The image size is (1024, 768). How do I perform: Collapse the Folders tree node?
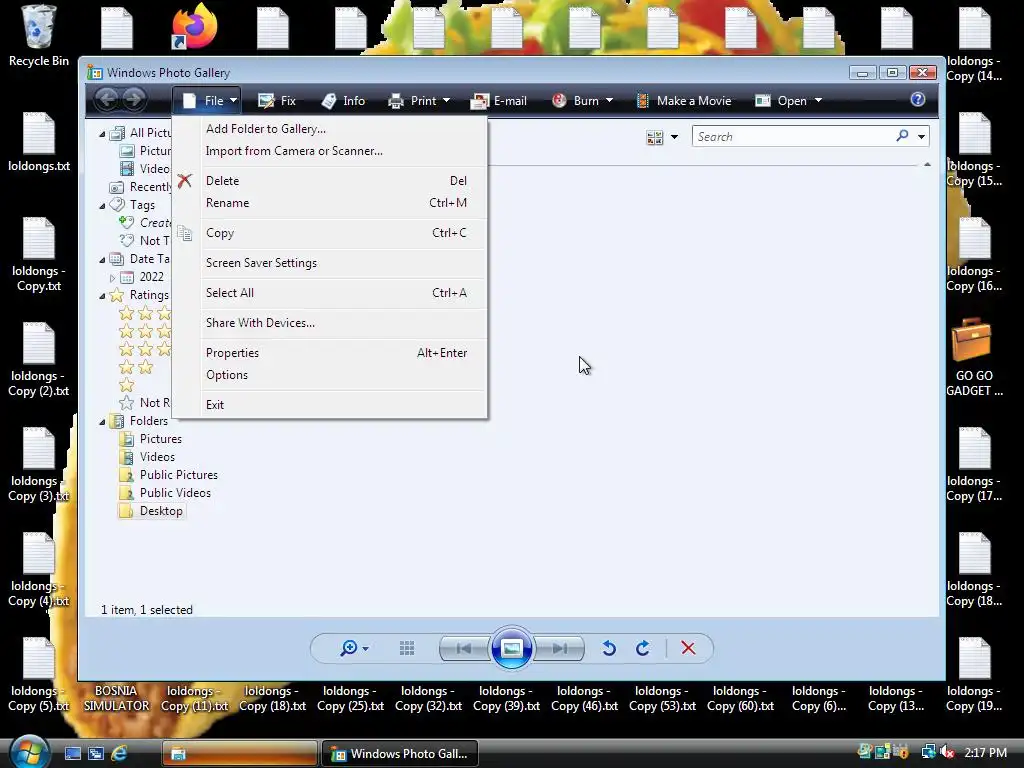point(103,422)
